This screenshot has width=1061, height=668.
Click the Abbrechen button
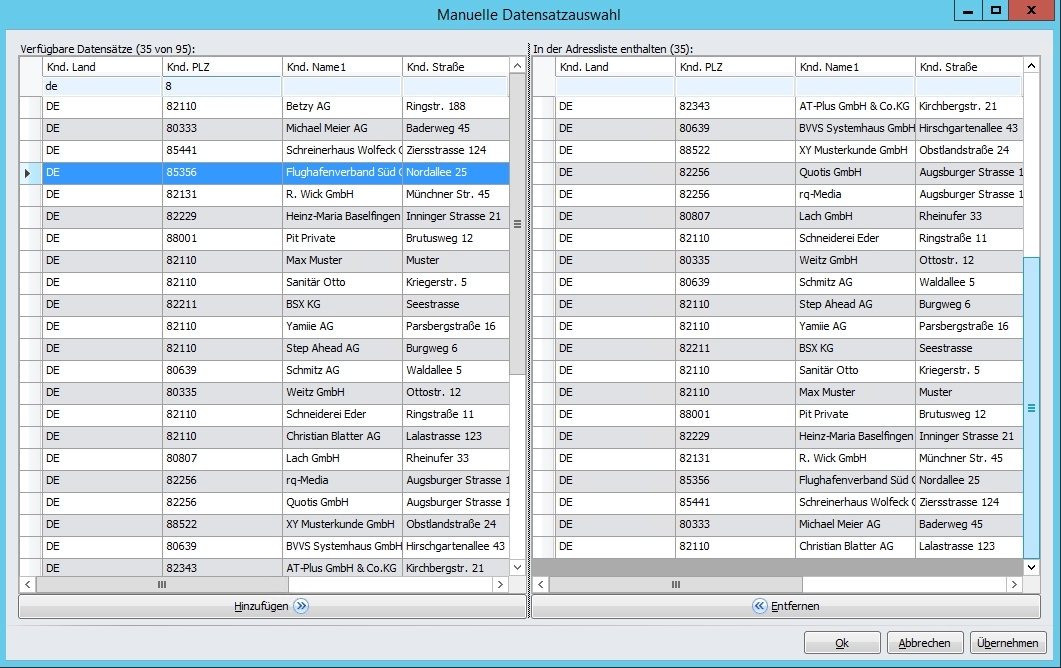click(x=924, y=643)
